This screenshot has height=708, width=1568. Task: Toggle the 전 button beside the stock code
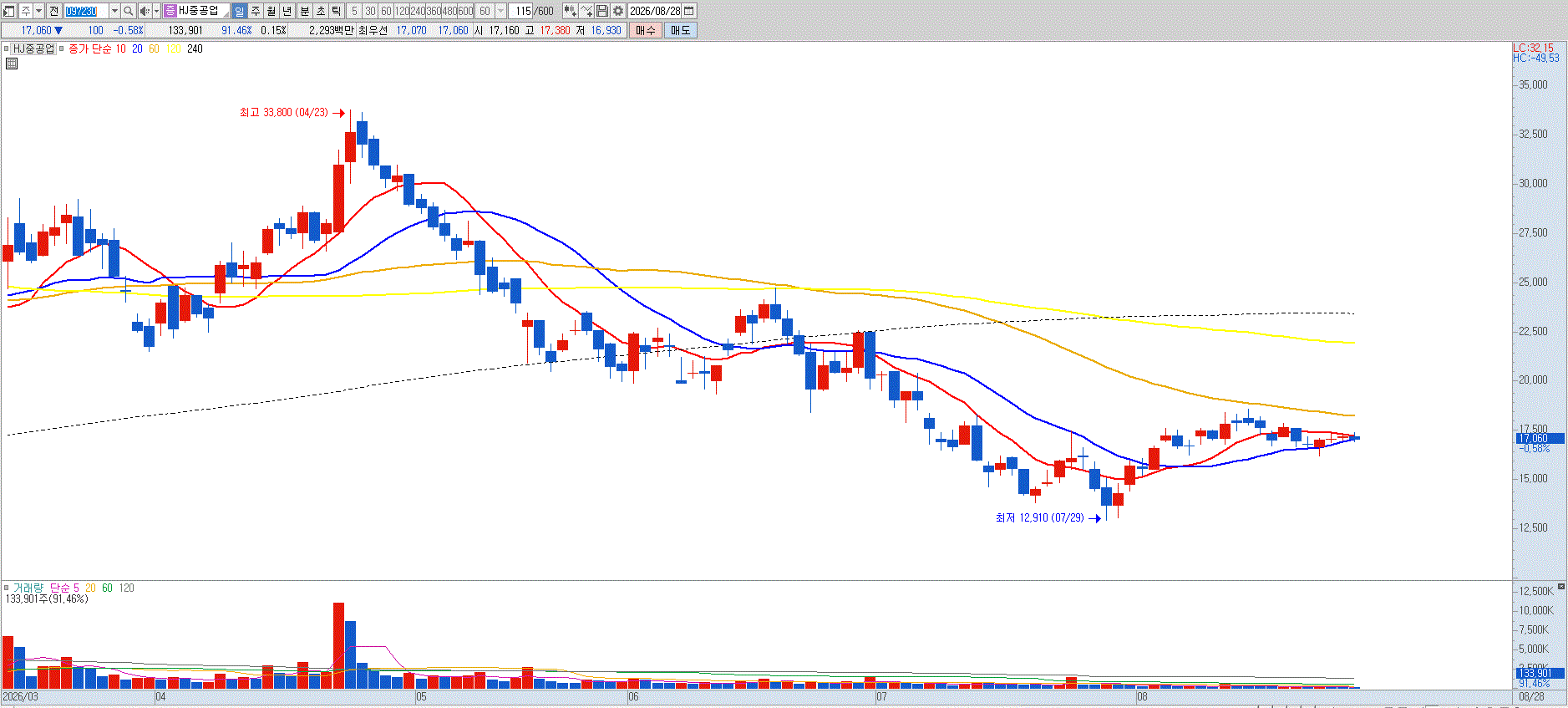pos(54,11)
